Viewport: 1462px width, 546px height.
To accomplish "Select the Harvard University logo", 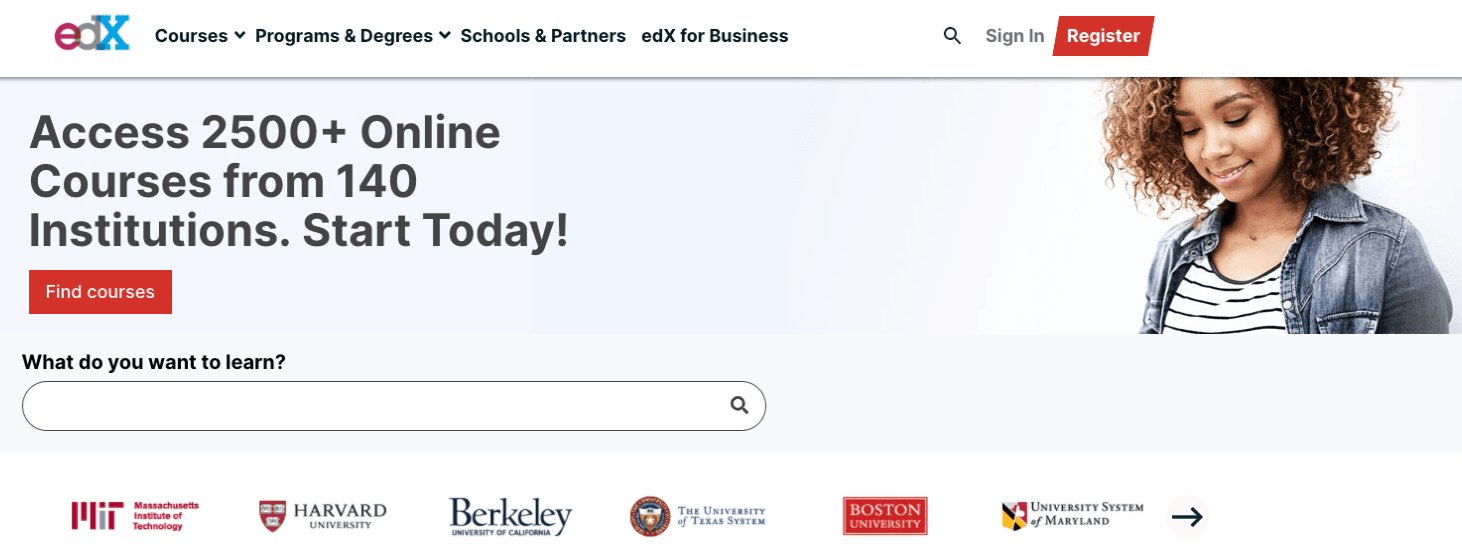I will 322,516.
